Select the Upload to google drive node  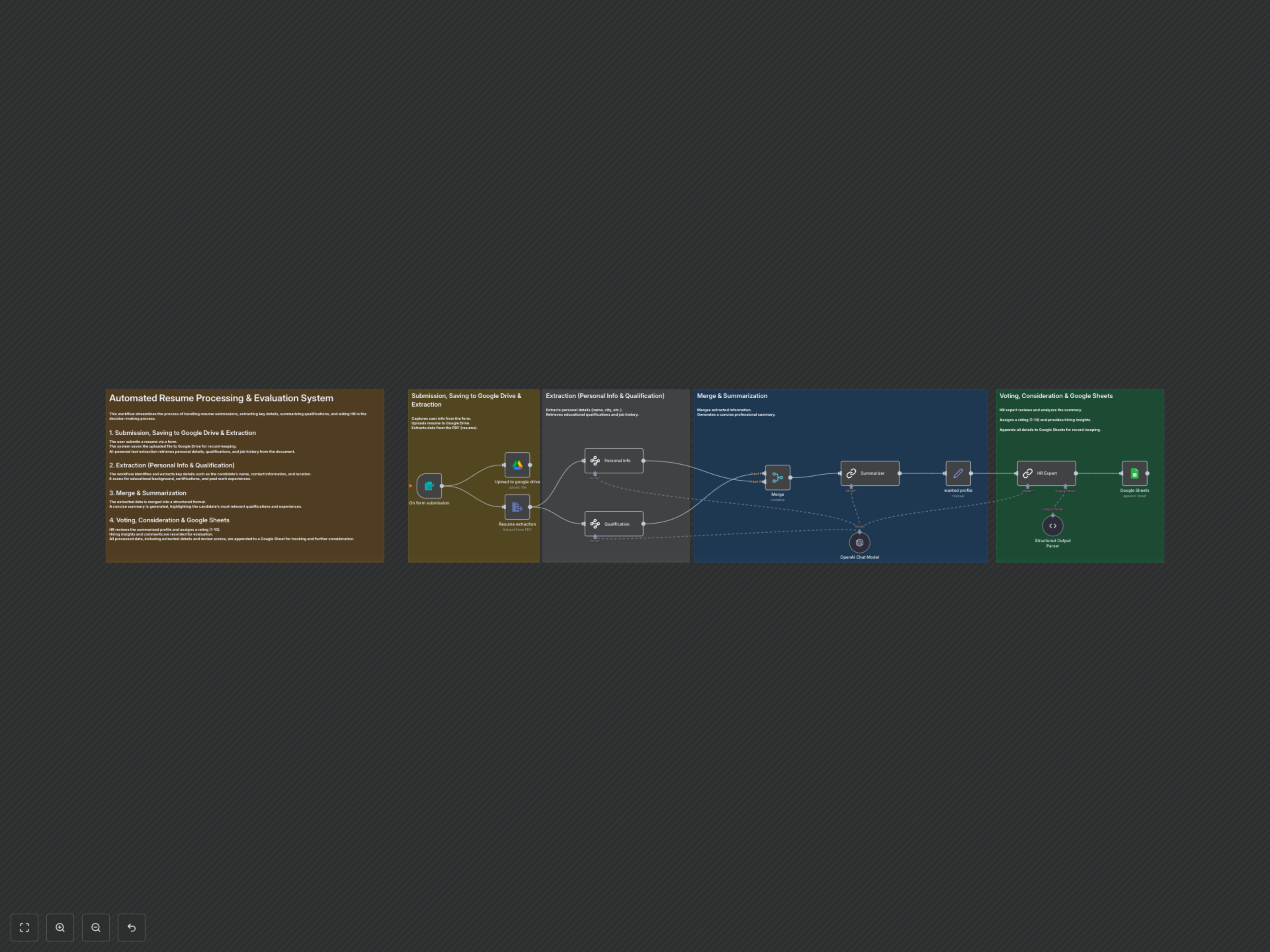[517, 465]
